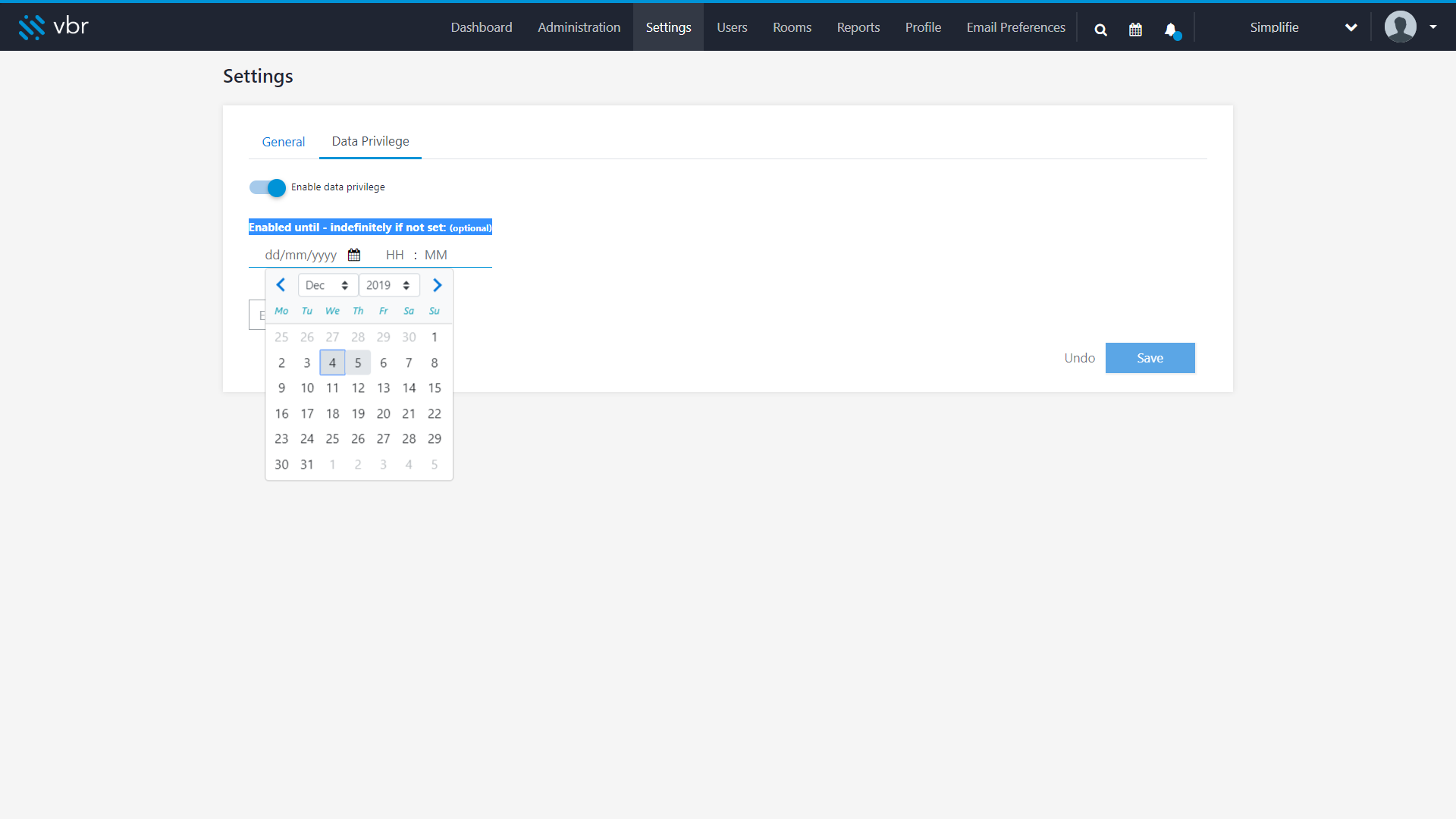Screen dimensions: 1456x819
Task: Choose December 20 in calendar
Action: coord(384,413)
